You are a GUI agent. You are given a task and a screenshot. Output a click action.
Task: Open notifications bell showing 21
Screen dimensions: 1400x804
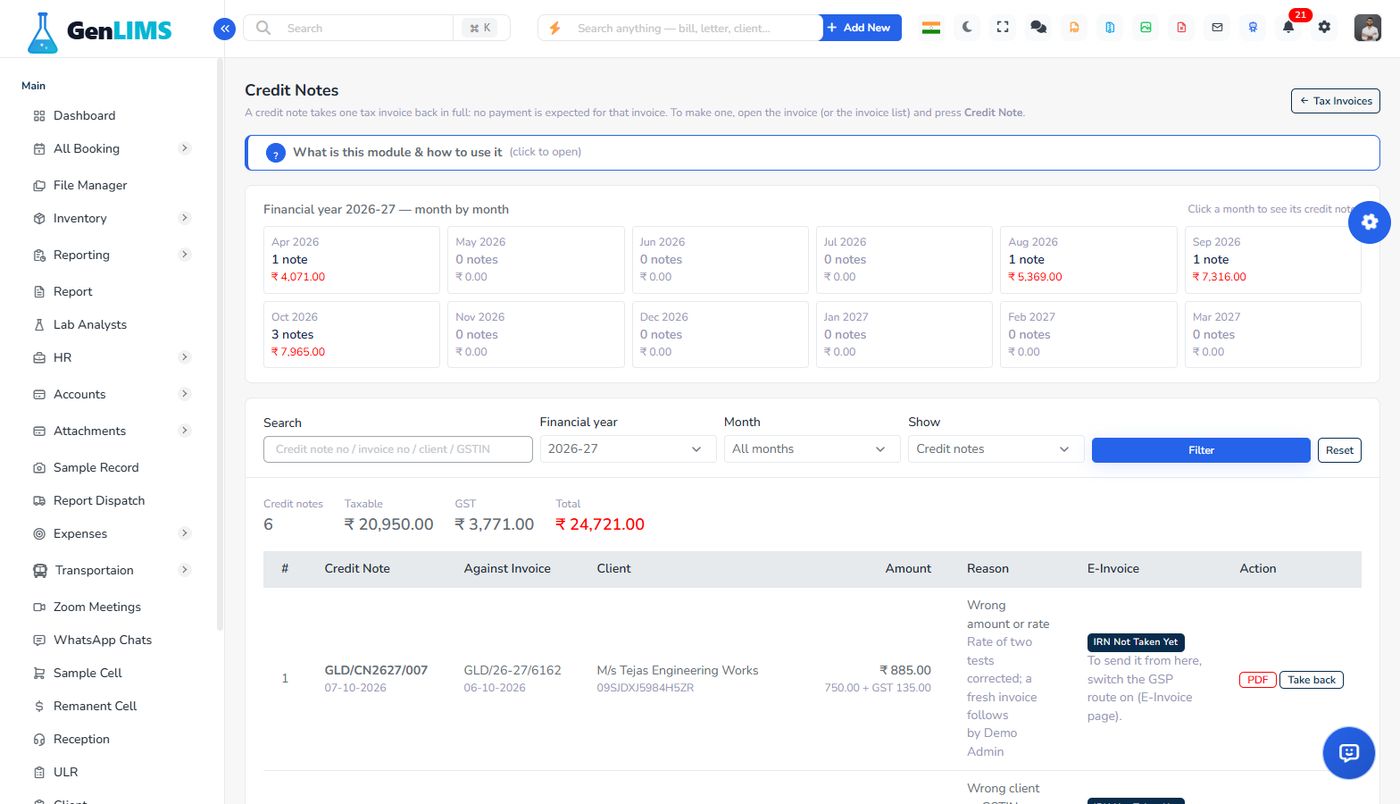click(1289, 27)
